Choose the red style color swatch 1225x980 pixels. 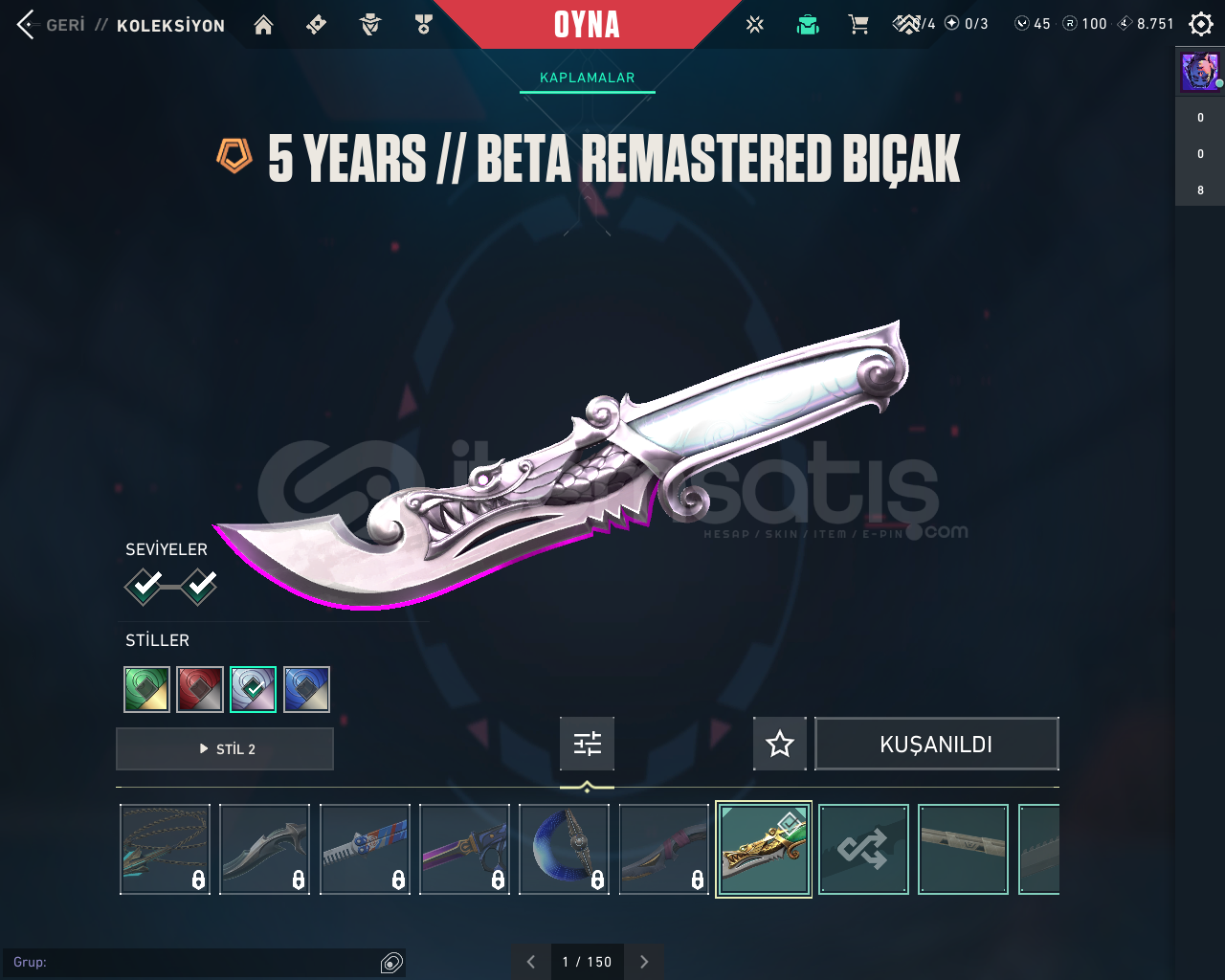click(x=200, y=689)
